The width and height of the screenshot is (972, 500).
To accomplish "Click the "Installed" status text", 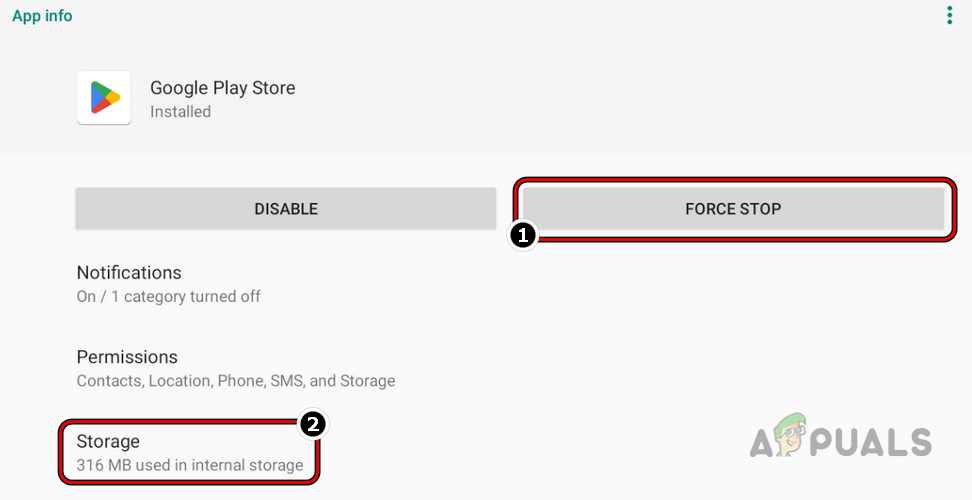I will click(180, 112).
